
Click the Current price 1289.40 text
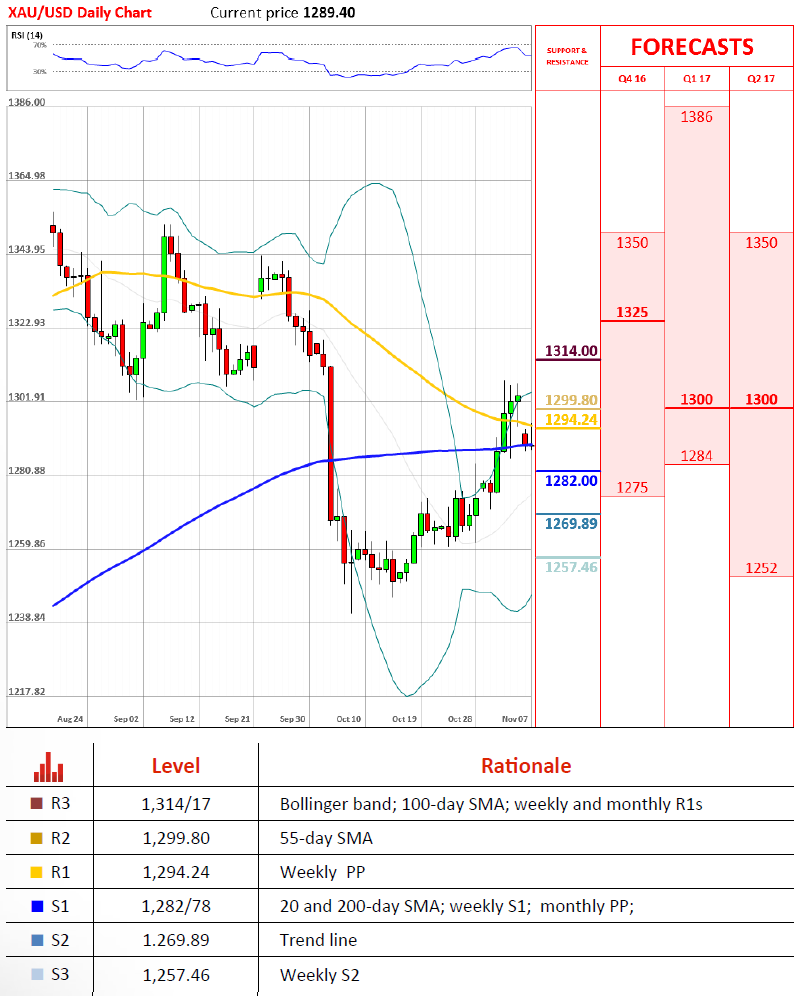(x=283, y=13)
